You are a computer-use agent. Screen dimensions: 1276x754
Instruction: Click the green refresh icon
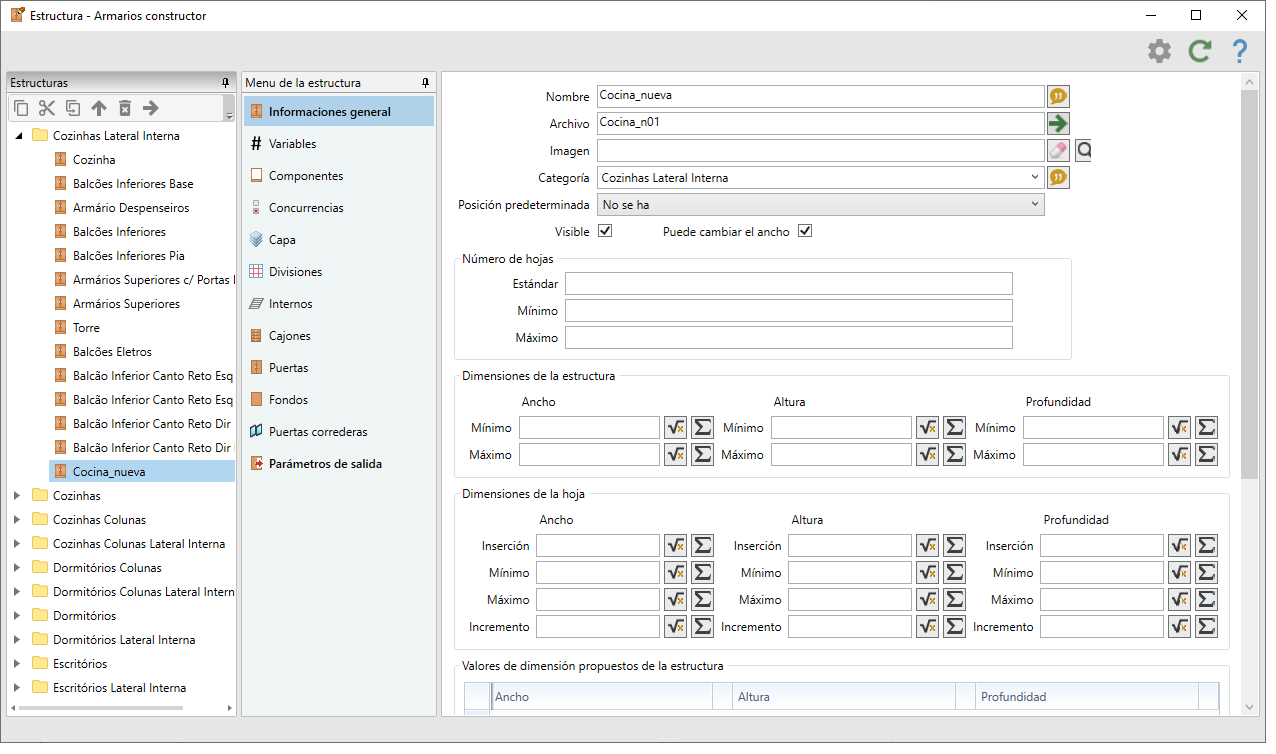click(1199, 52)
